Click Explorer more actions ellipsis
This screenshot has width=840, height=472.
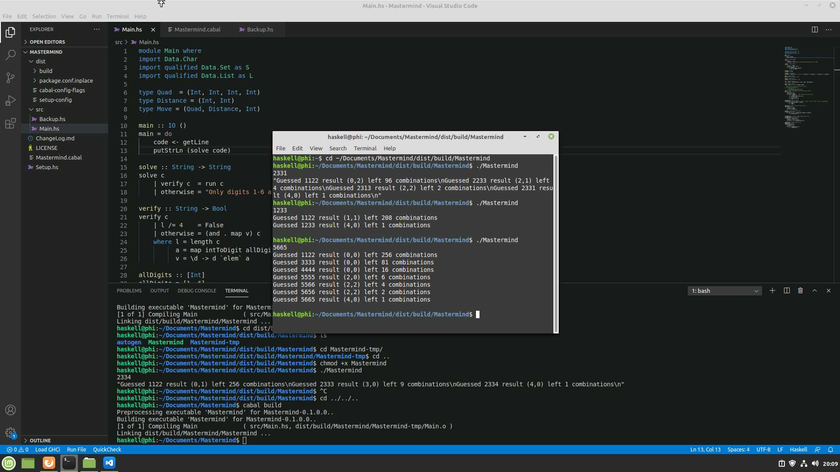(x=96, y=29)
